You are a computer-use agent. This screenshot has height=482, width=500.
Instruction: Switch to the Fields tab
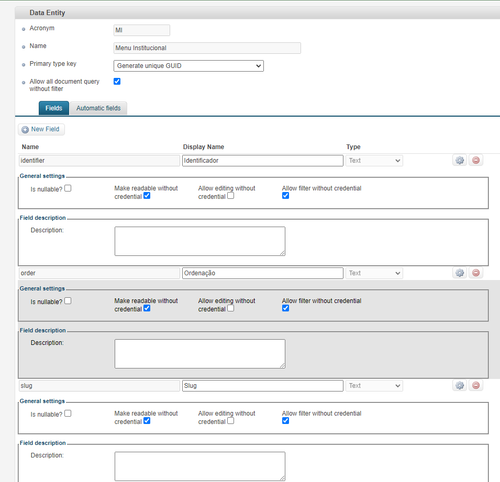[54, 108]
